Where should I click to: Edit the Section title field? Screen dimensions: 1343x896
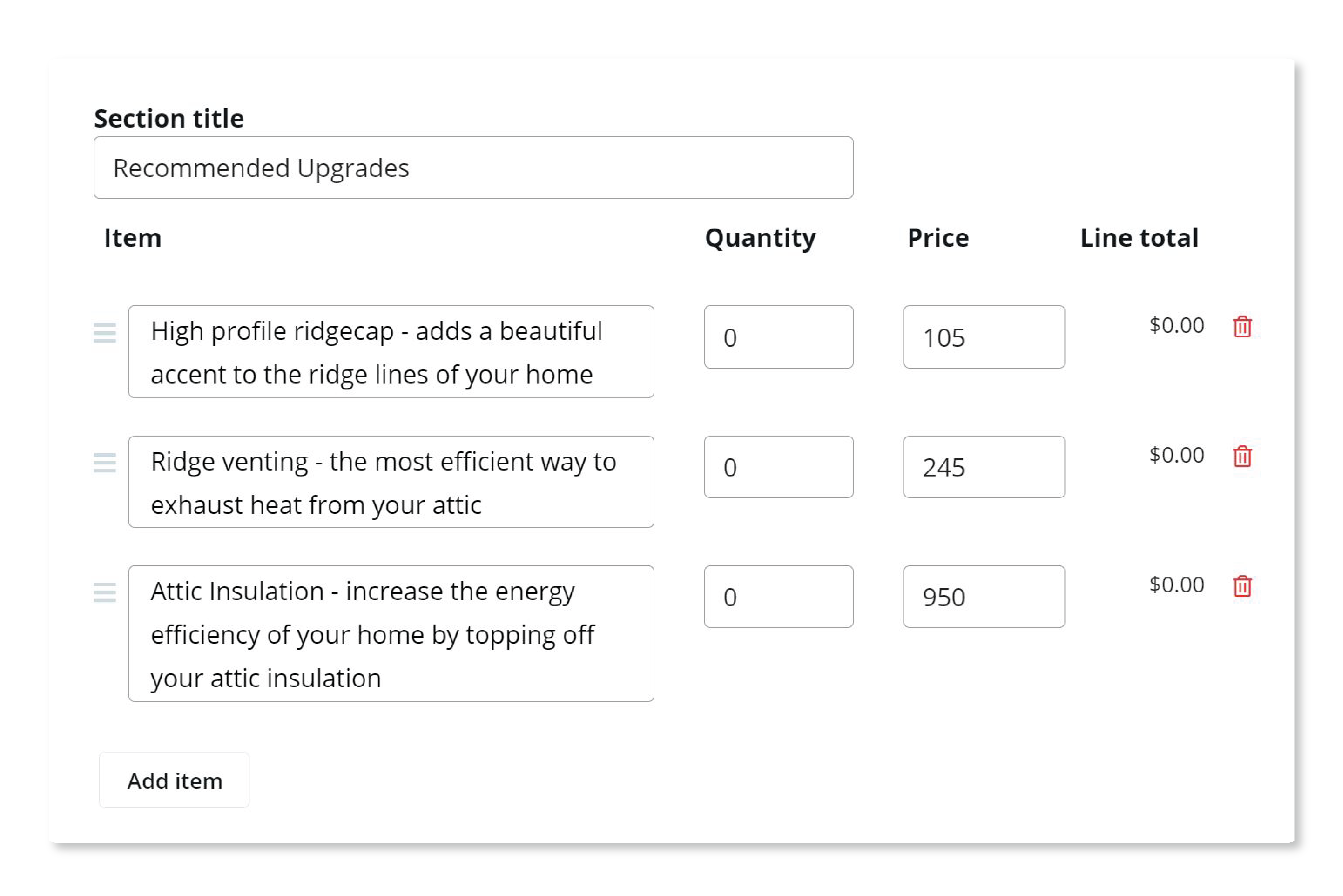coord(473,168)
